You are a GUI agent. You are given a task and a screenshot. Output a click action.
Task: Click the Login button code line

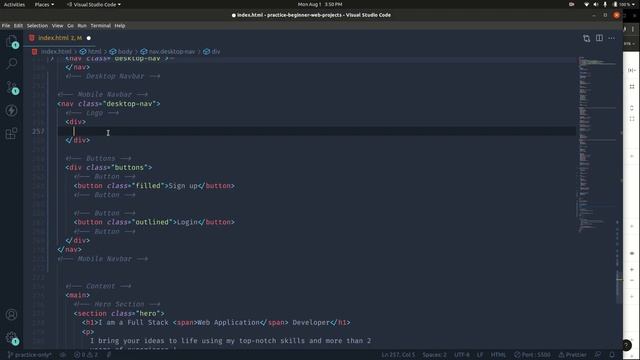tap(154, 222)
